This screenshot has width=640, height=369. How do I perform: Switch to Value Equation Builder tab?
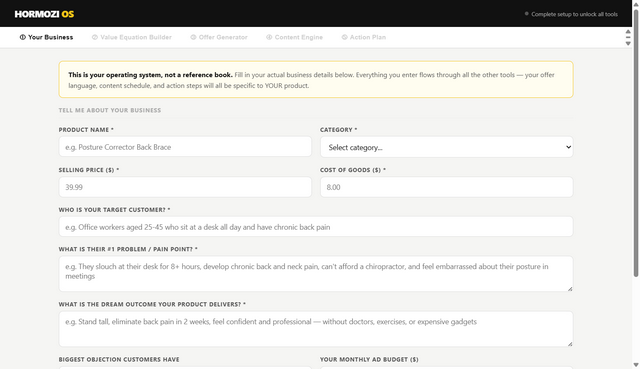131,37
